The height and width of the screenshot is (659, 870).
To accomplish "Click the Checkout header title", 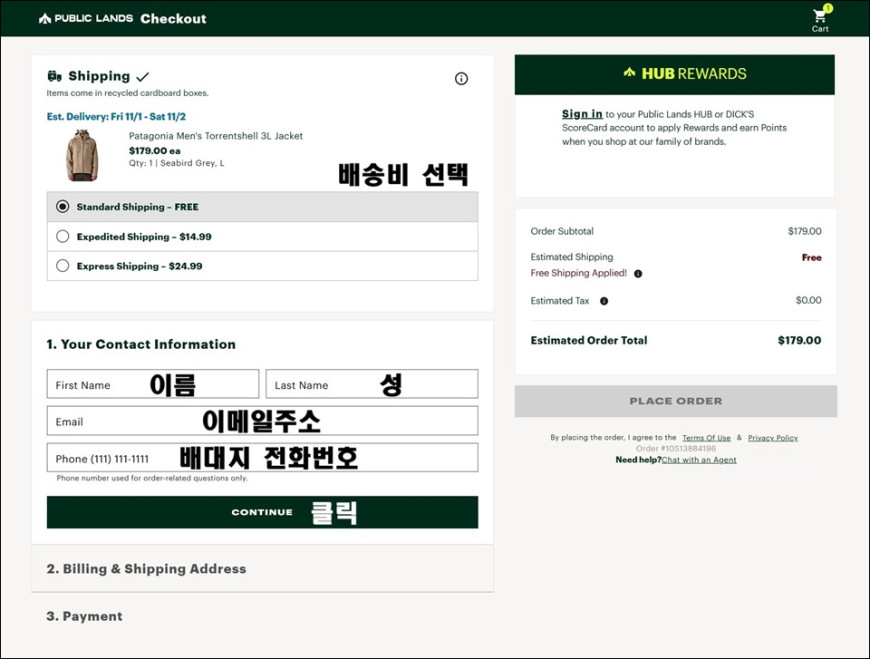I will (173, 19).
